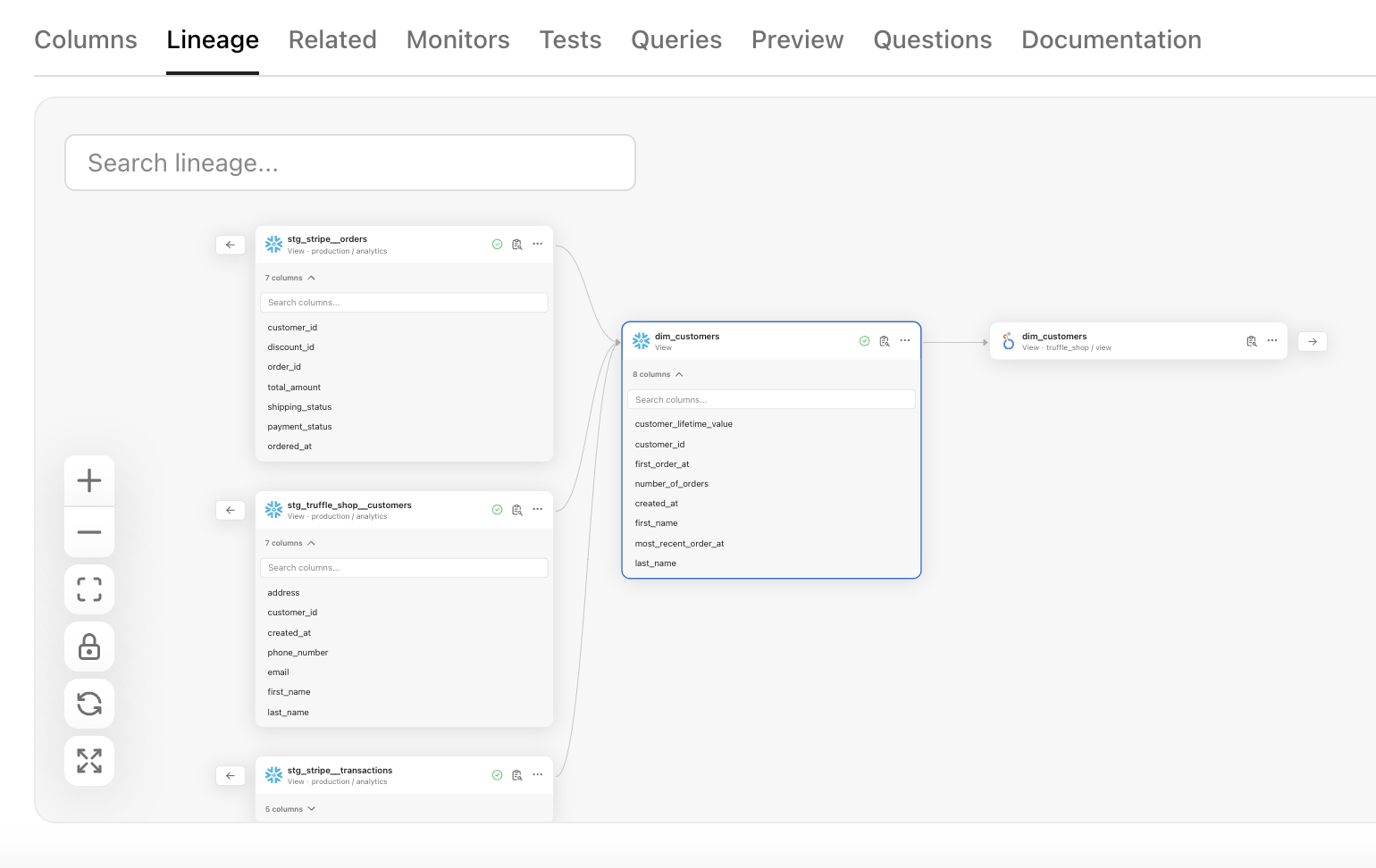The image size is (1376, 868).
Task: Expand lineage to fullscreen
Action: (89, 761)
